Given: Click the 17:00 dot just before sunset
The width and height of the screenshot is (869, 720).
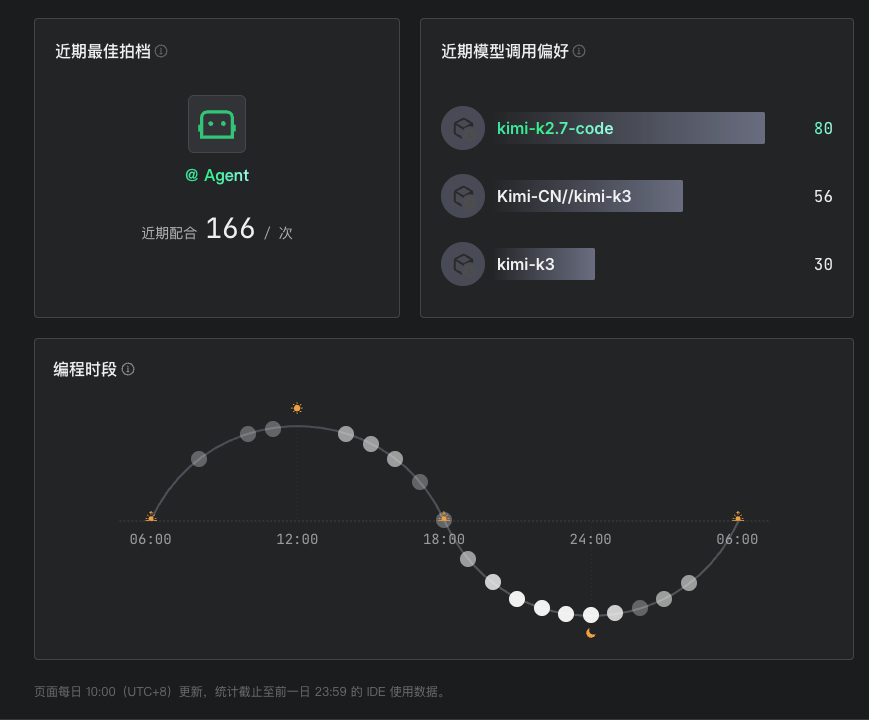Looking at the screenshot, I should pos(420,482).
